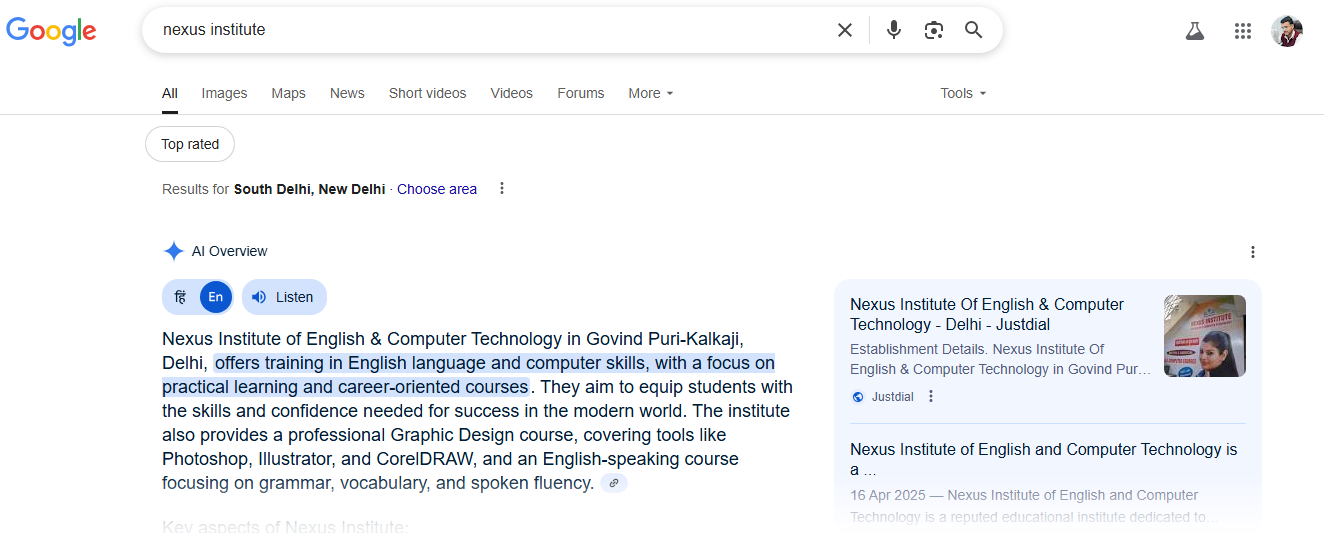Switch AI Overview language to Hindi
Image resolution: width=1324 pixels, height=533 pixels.
tap(181, 297)
